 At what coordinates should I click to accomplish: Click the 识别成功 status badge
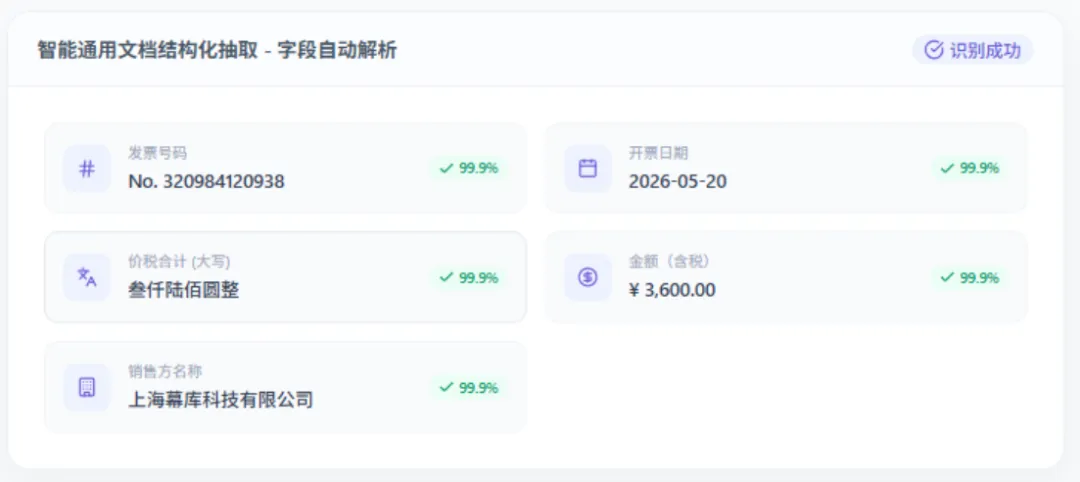point(973,50)
